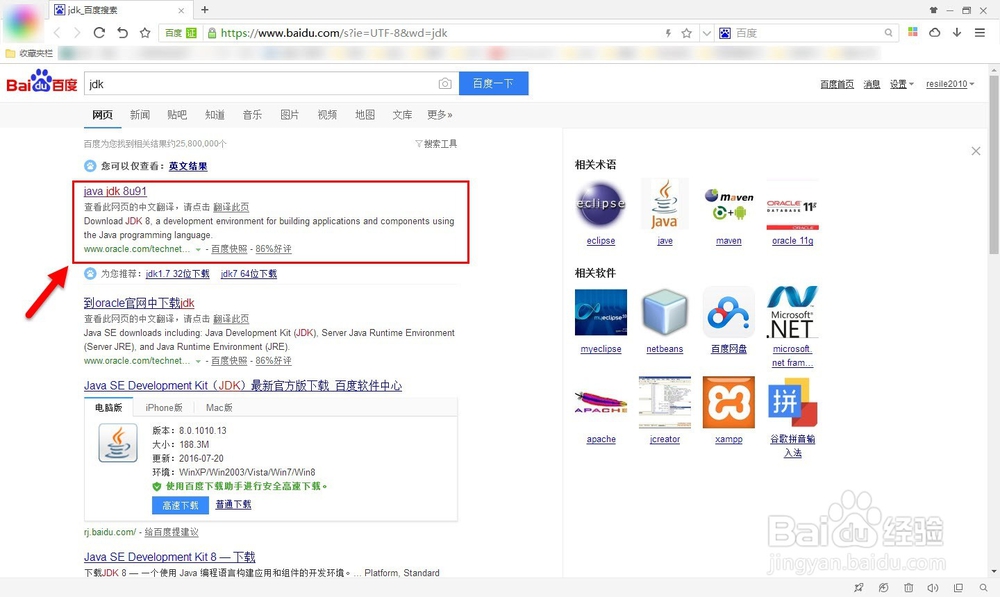Click the 百度一下 search button
This screenshot has height=597, width=1000.
click(494, 83)
